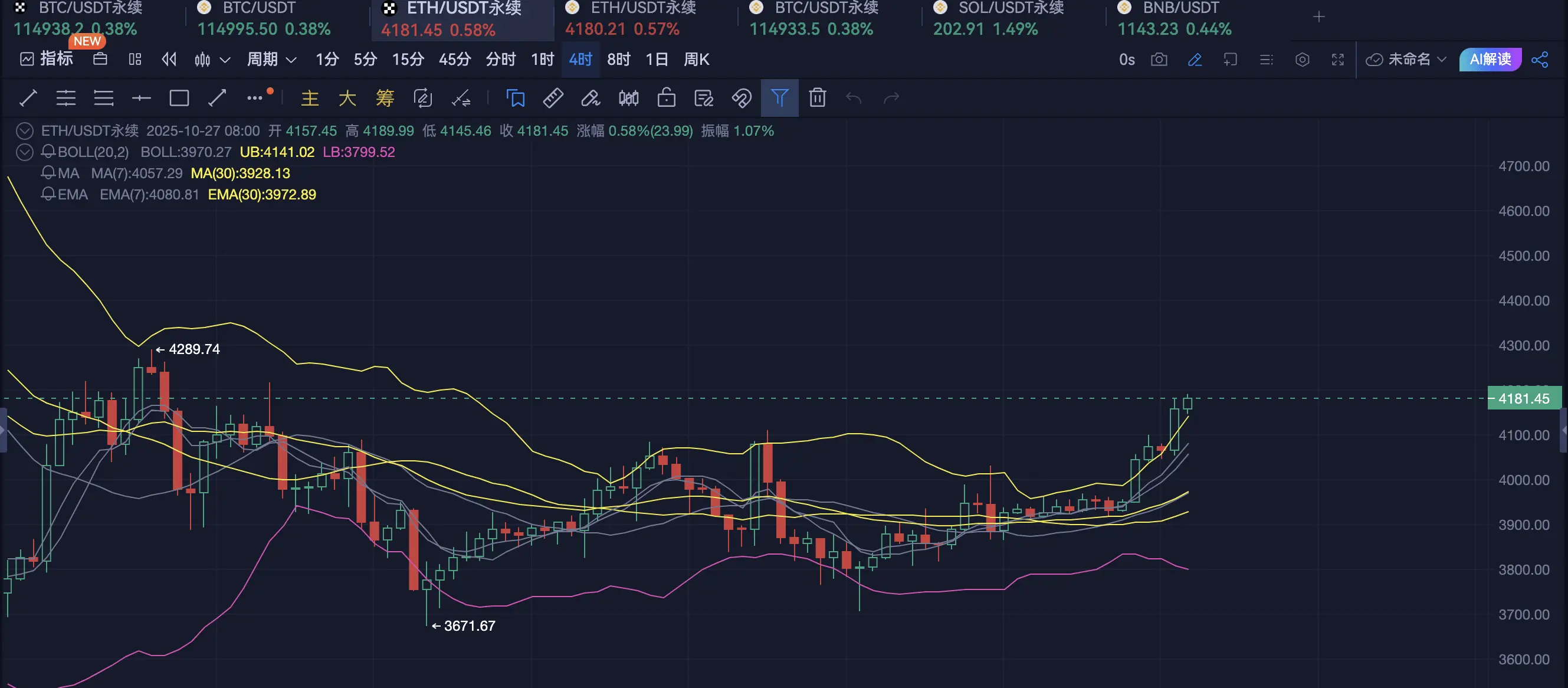Open the hexagon chart settings icon
The height and width of the screenshot is (688, 1568).
(x=1302, y=60)
